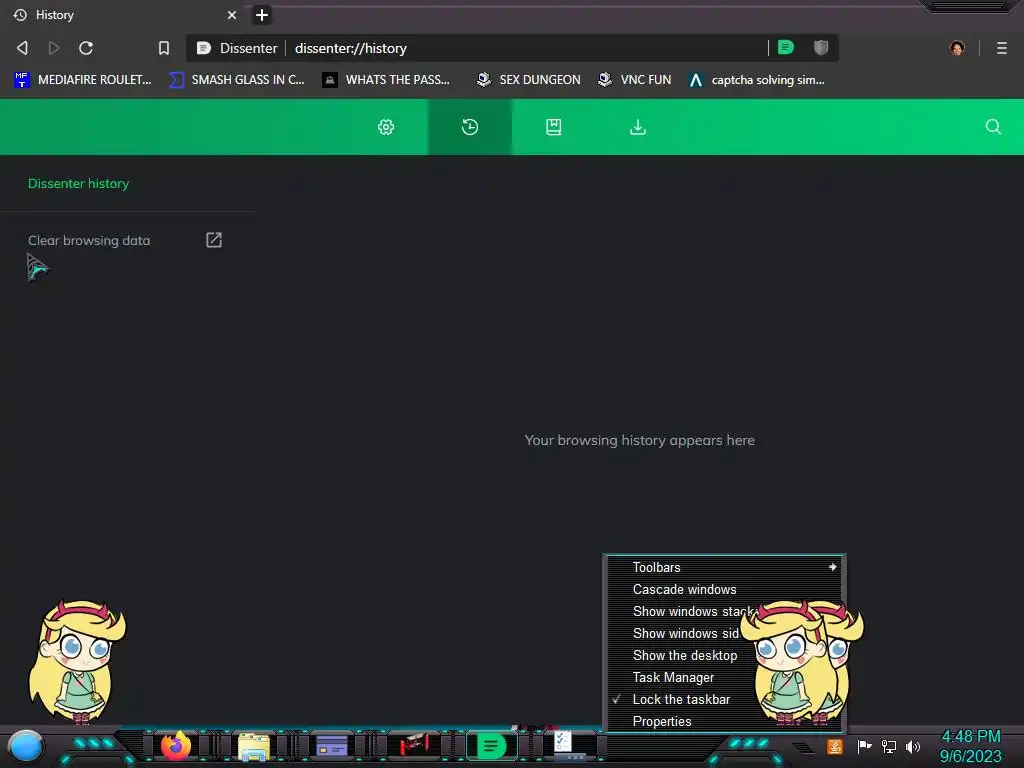Expand Toolbars submenu in context menu

[x=724, y=568]
